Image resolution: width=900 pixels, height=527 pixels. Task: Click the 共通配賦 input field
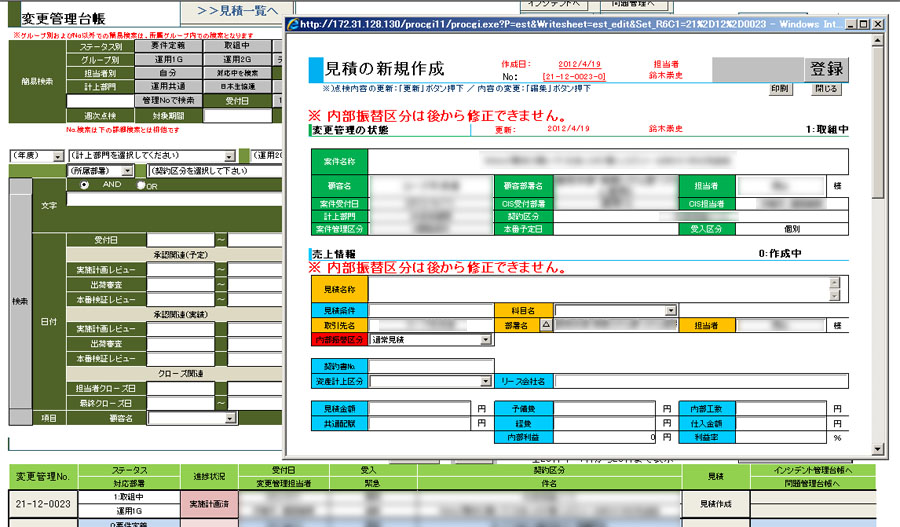point(420,424)
